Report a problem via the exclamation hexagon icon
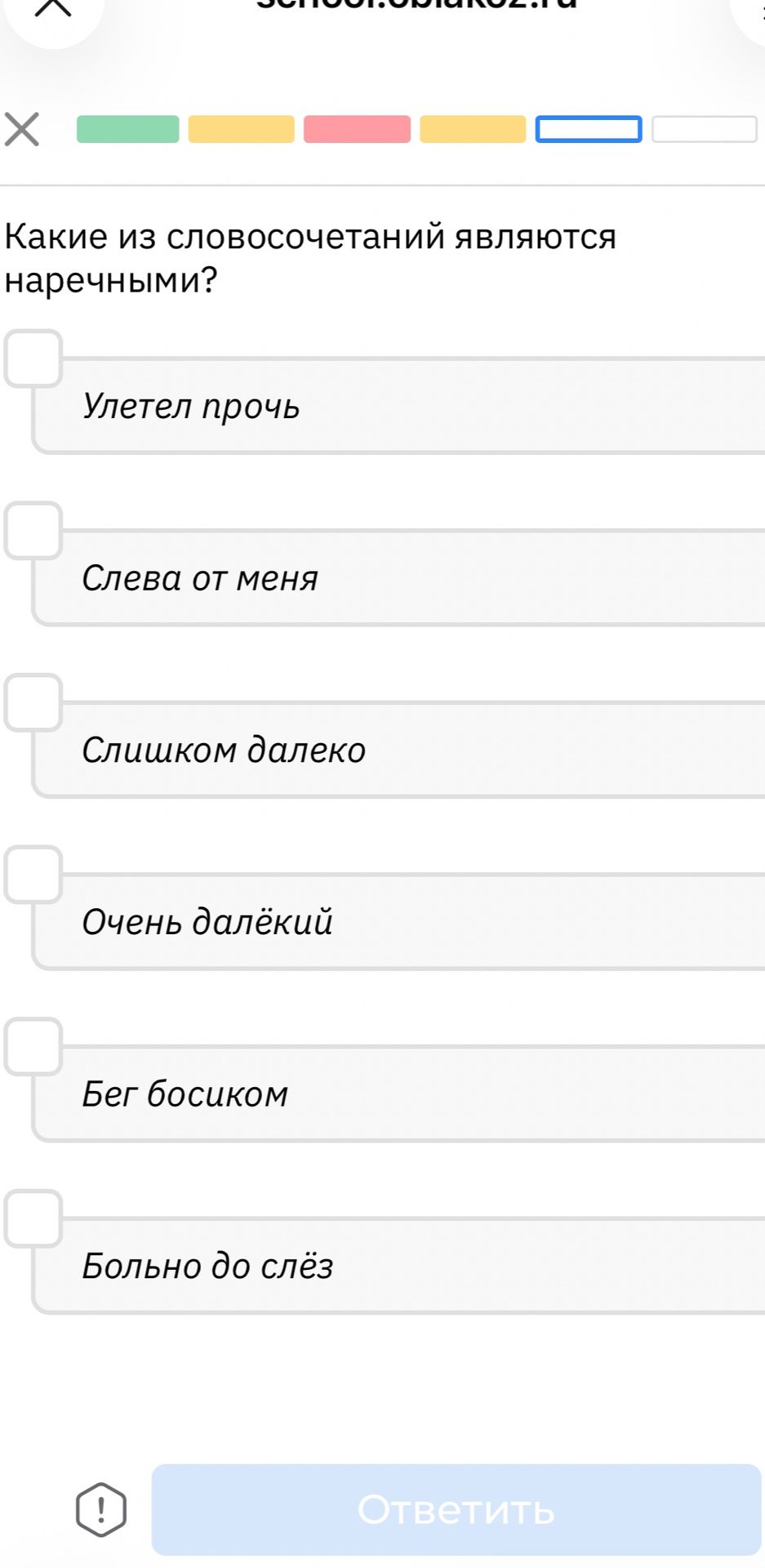The image size is (765, 1568). 101,1509
